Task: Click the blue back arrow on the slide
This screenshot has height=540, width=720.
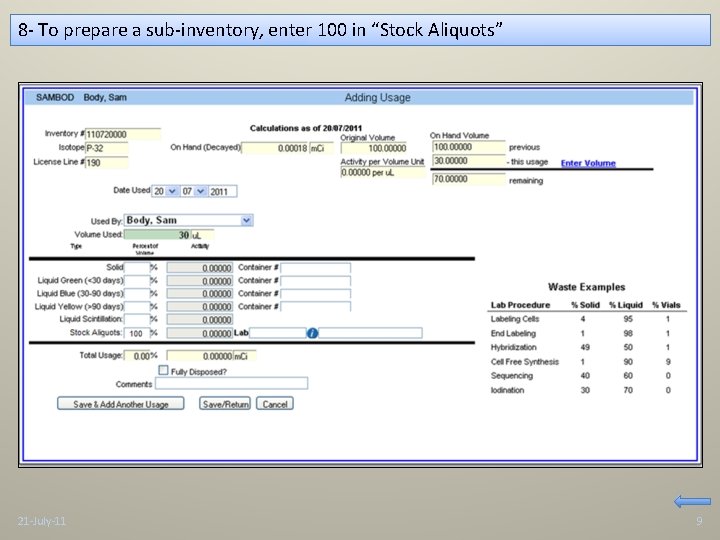Action: point(692,501)
